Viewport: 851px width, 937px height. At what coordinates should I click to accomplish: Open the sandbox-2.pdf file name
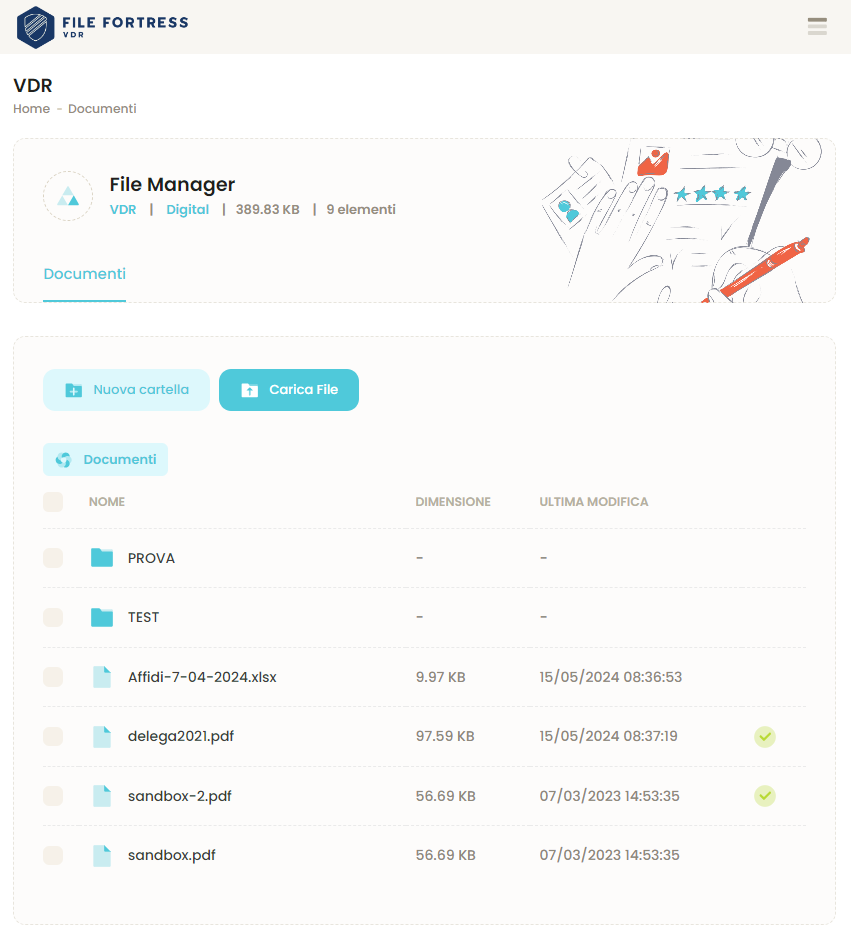pos(180,796)
